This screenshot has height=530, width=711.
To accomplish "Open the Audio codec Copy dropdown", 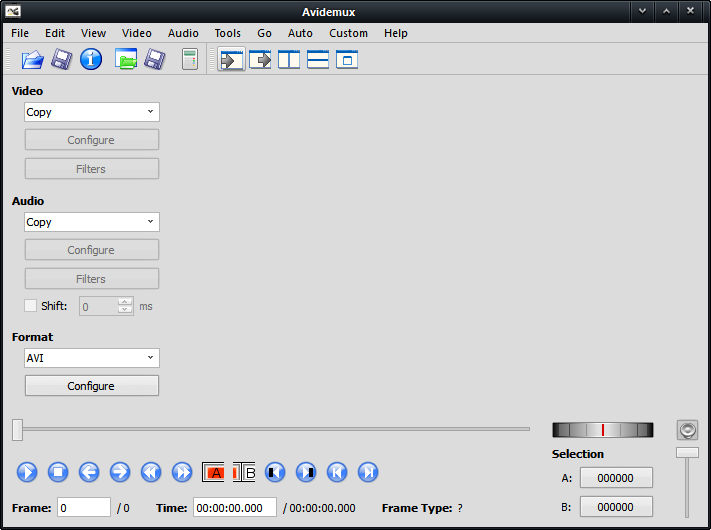I will point(92,222).
